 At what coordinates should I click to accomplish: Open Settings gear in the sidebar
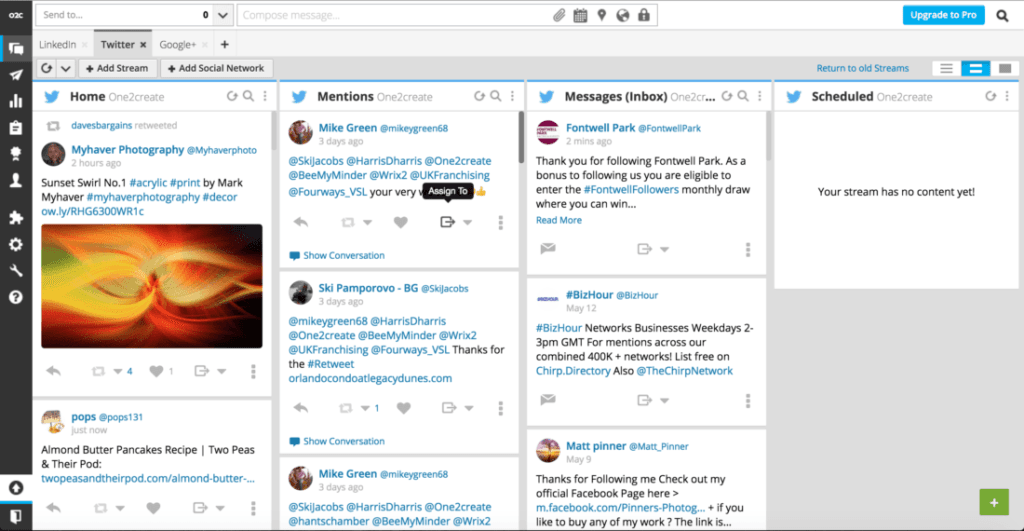click(16, 244)
